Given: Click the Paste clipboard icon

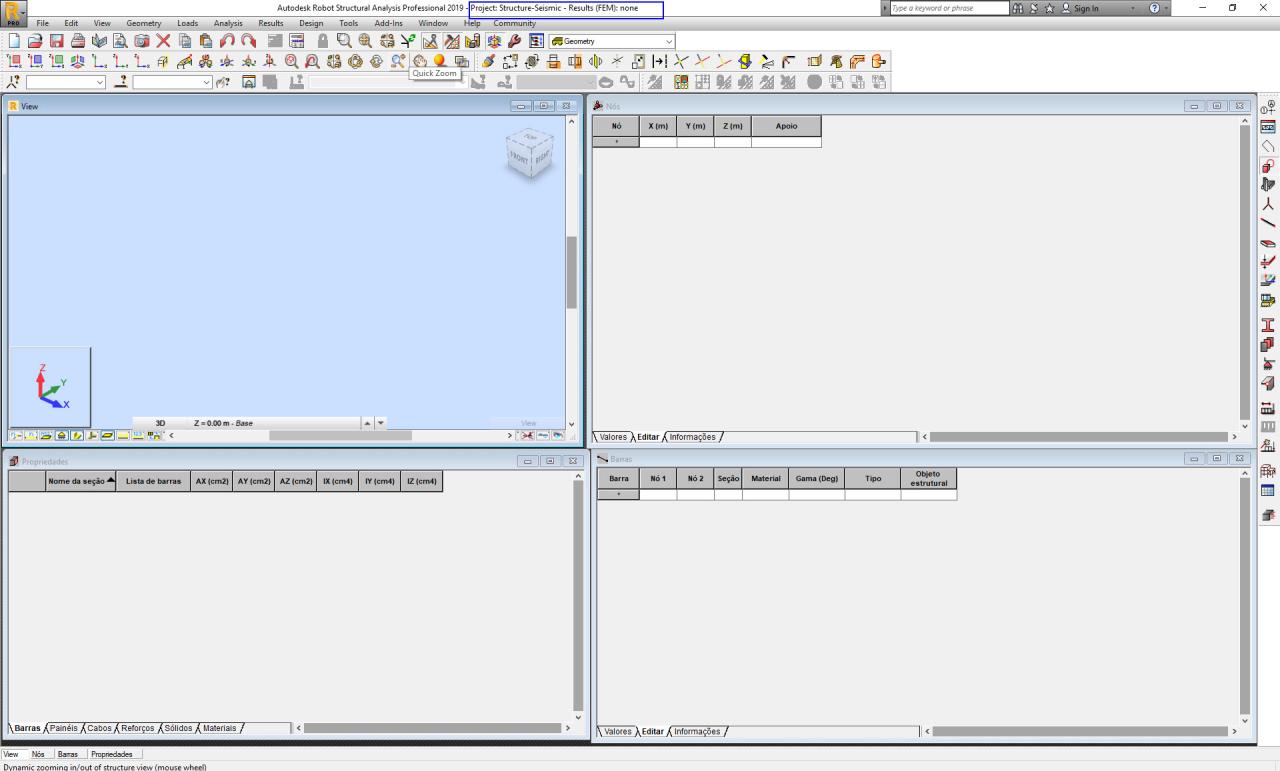Looking at the screenshot, I should click(205, 42).
